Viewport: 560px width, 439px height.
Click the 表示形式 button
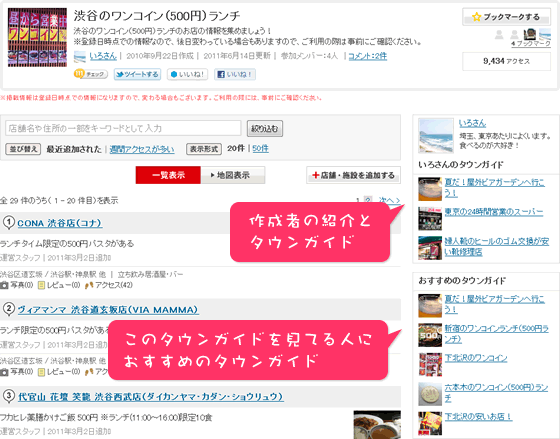(x=204, y=149)
